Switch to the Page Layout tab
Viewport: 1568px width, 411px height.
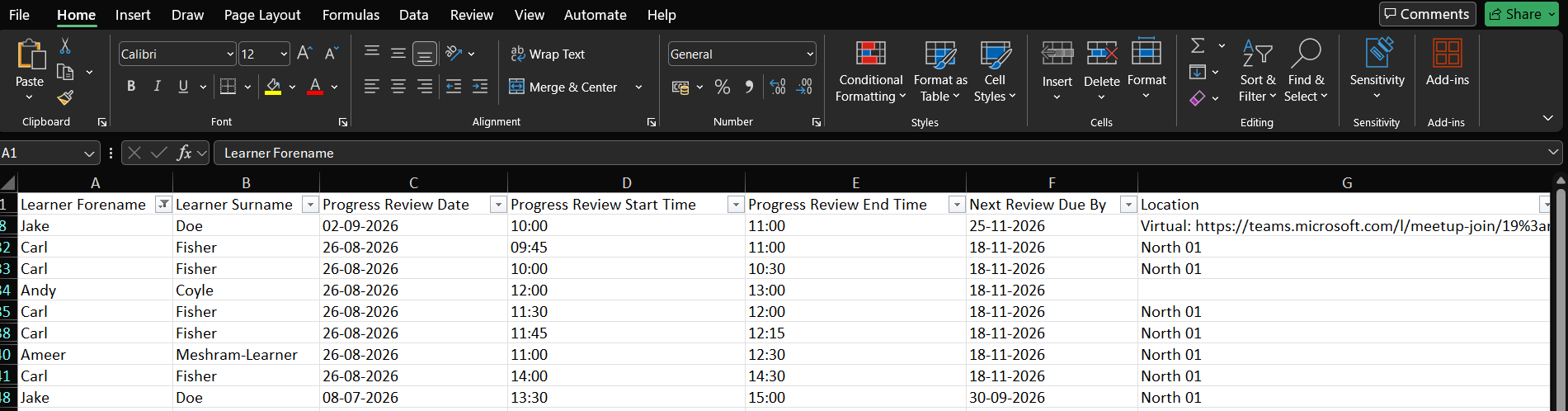262,15
